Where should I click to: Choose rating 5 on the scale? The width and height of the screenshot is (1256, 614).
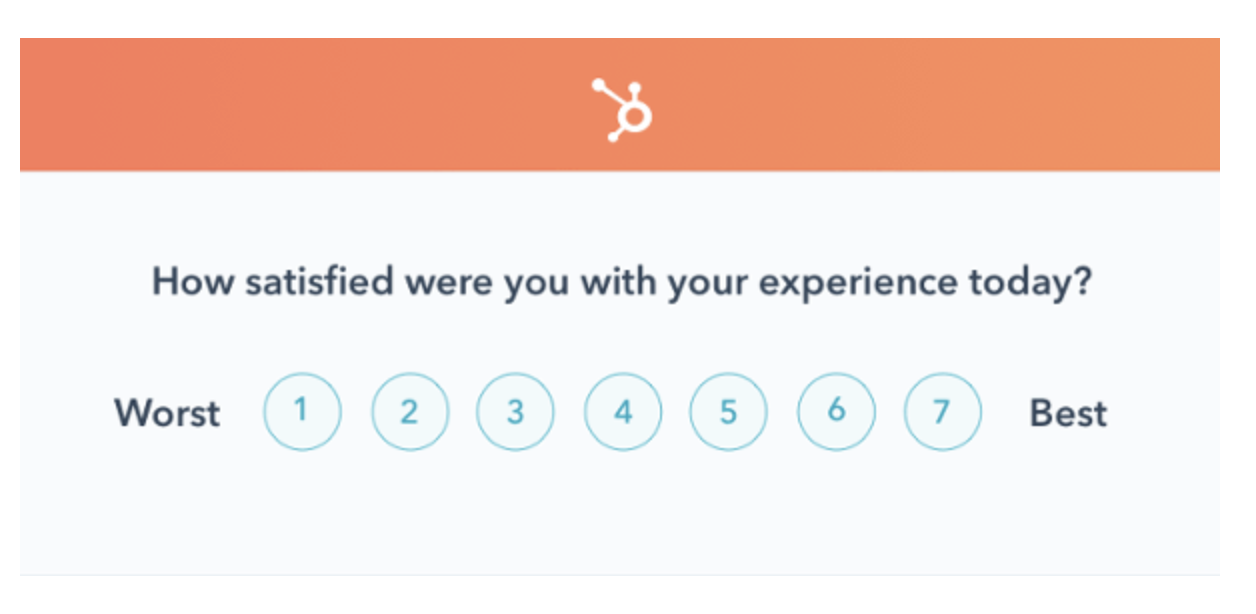[x=728, y=412]
